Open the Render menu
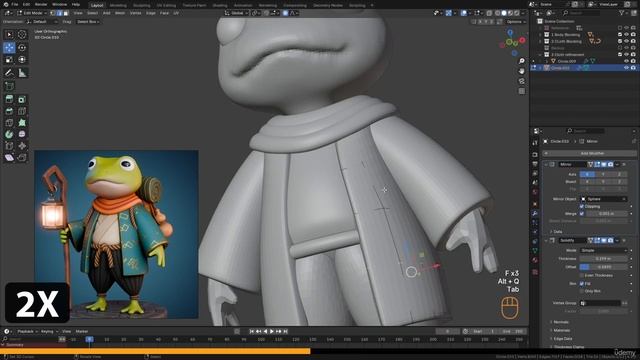Viewport: 640px width, 360px height. pyautogui.click(x=41, y=4)
